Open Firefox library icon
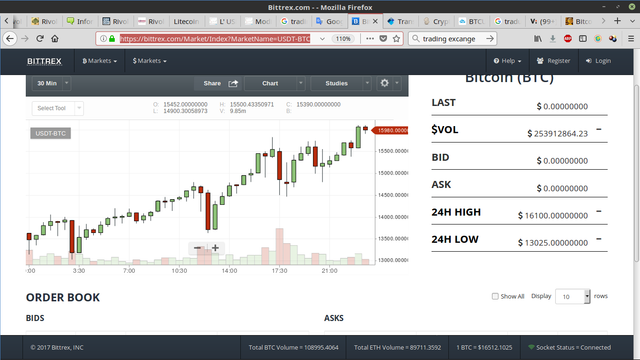Screen dimensions: 640x360 tap(538, 39)
